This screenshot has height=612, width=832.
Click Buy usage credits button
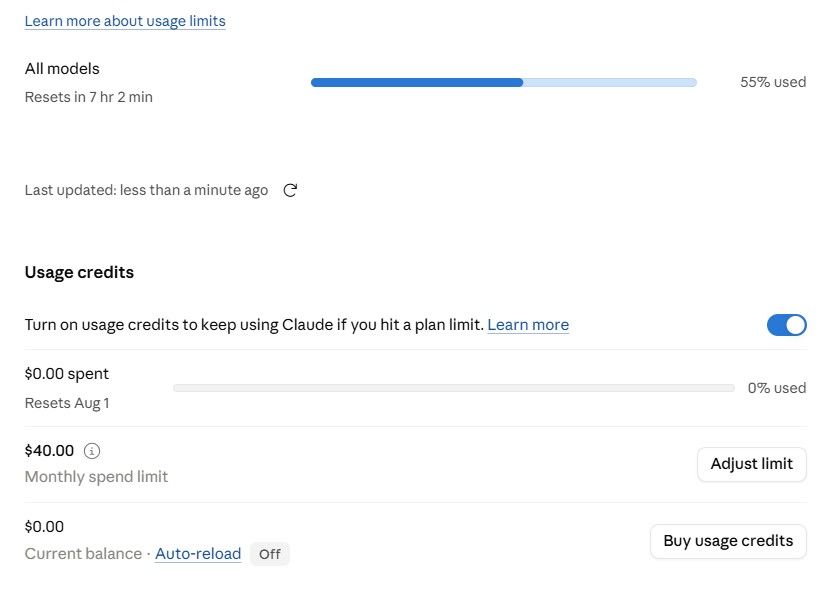[x=728, y=541]
